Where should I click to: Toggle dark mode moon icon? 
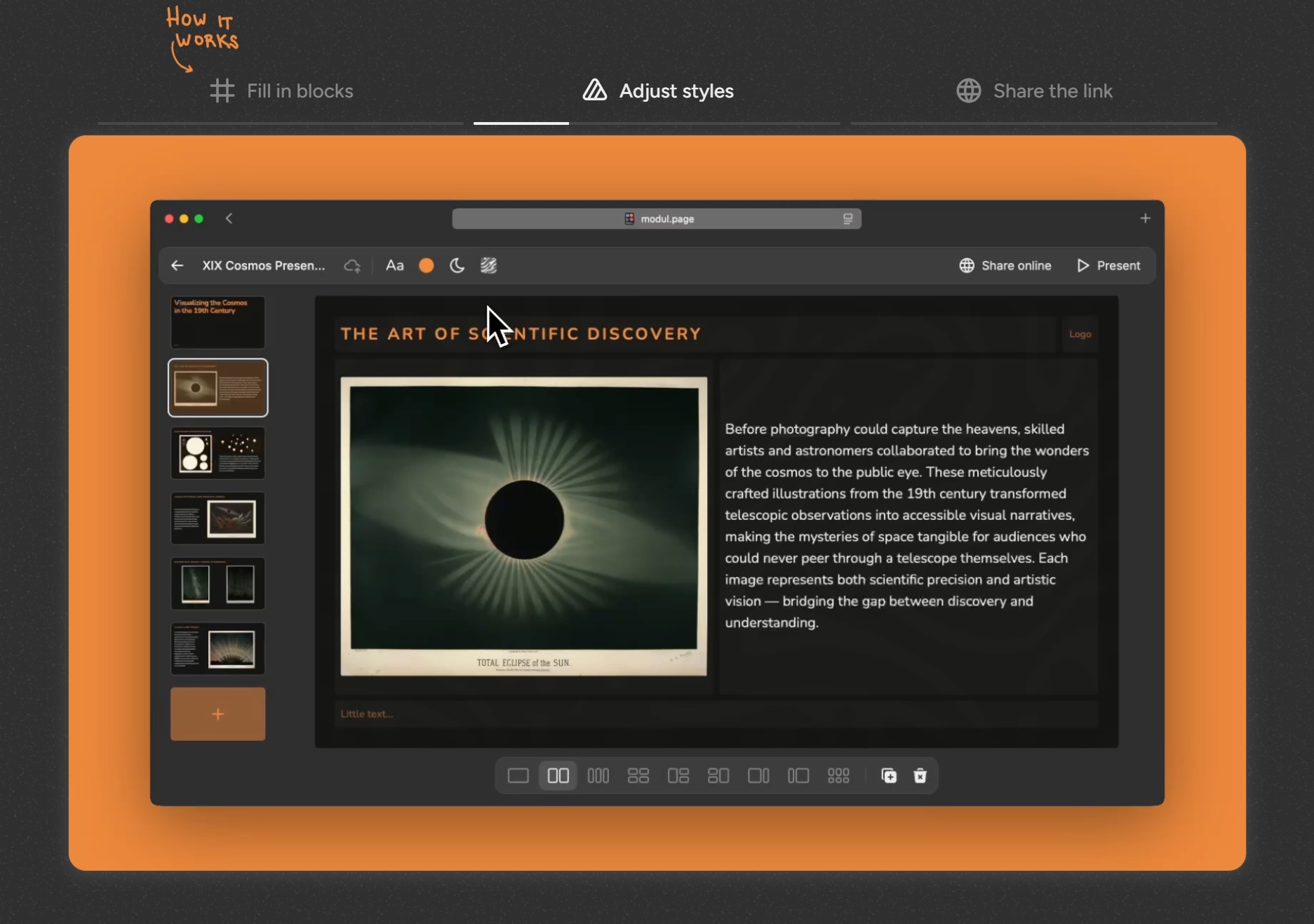(x=457, y=266)
